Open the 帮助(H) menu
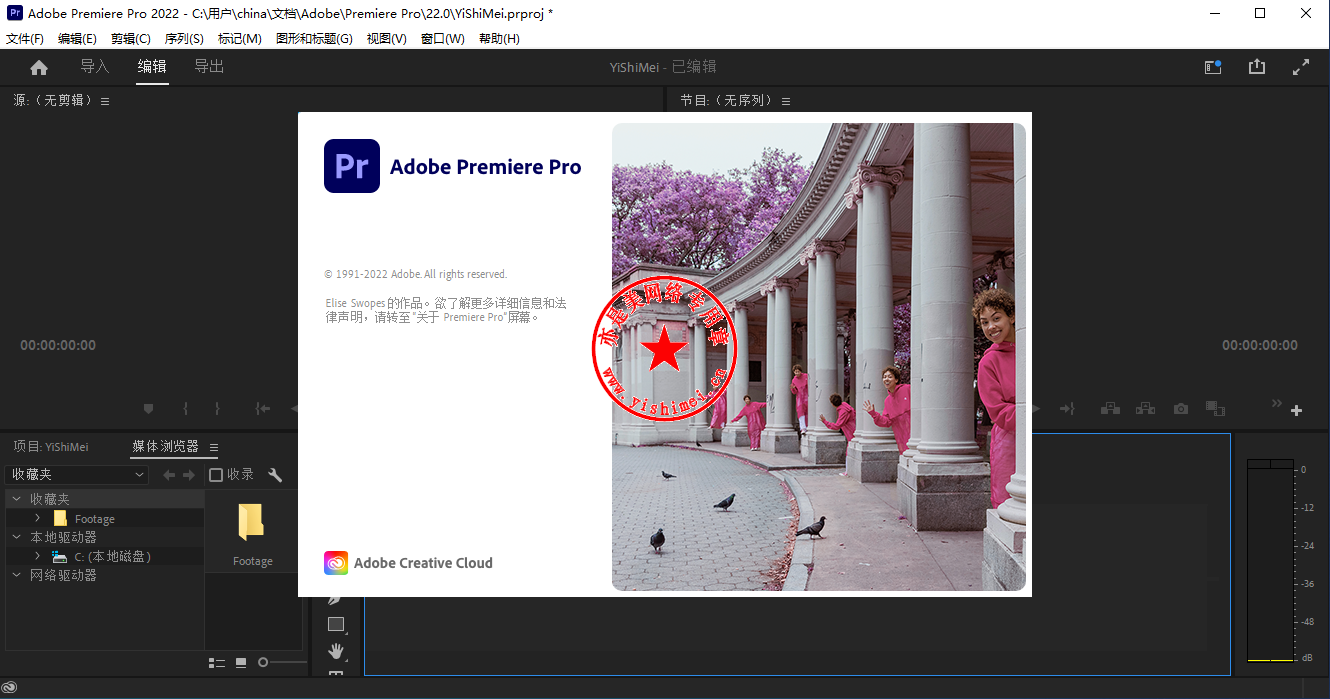Image resolution: width=1330 pixels, height=699 pixels. [x=499, y=39]
